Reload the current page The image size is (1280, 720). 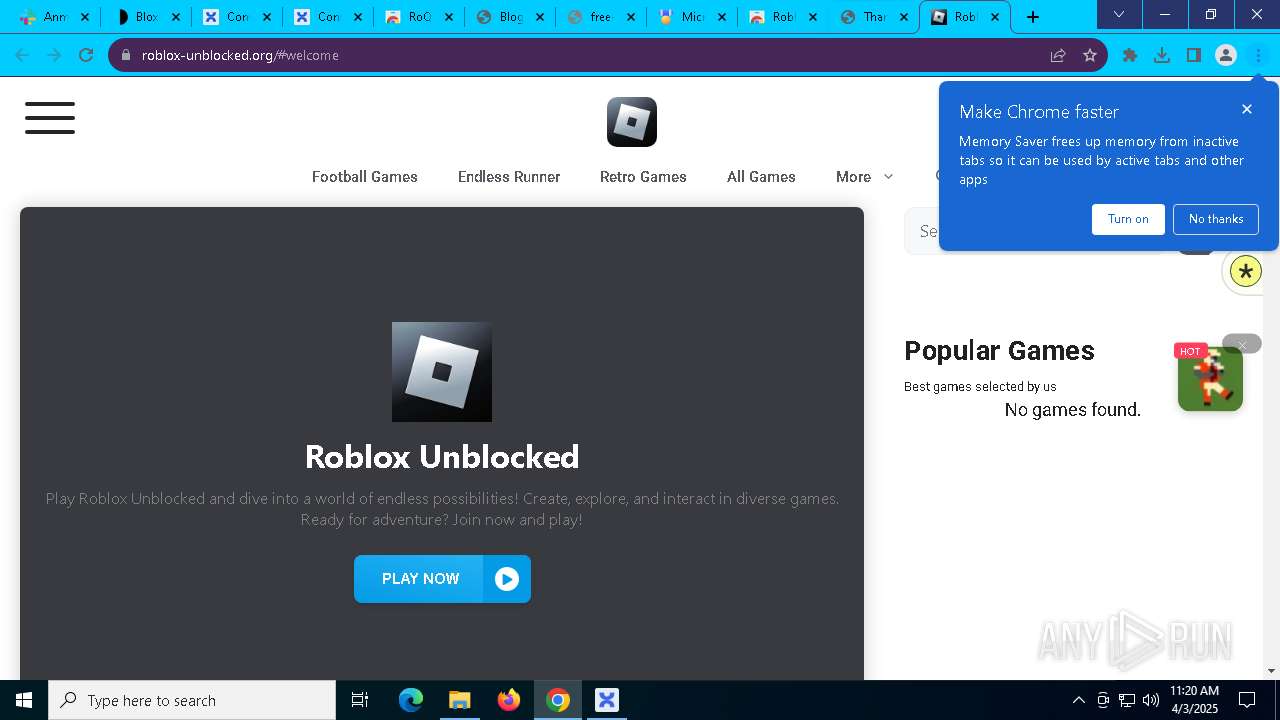pyautogui.click(x=86, y=55)
